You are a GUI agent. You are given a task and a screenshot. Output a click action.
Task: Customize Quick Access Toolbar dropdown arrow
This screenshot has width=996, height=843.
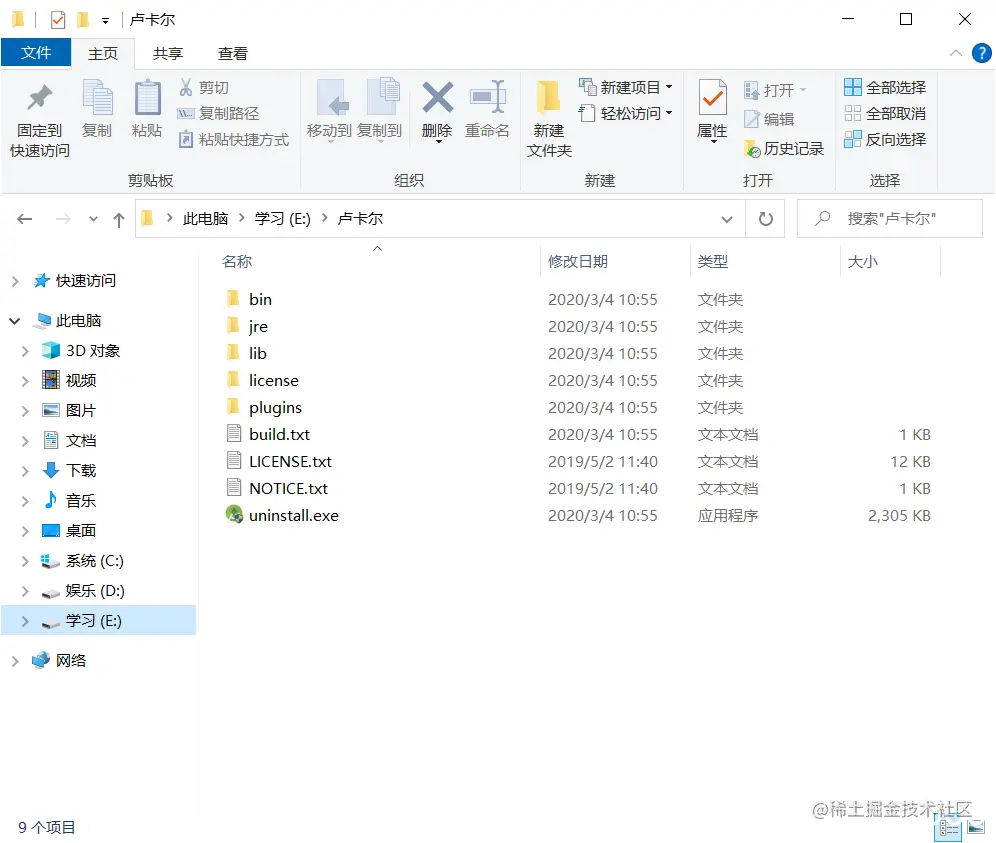(x=105, y=21)
